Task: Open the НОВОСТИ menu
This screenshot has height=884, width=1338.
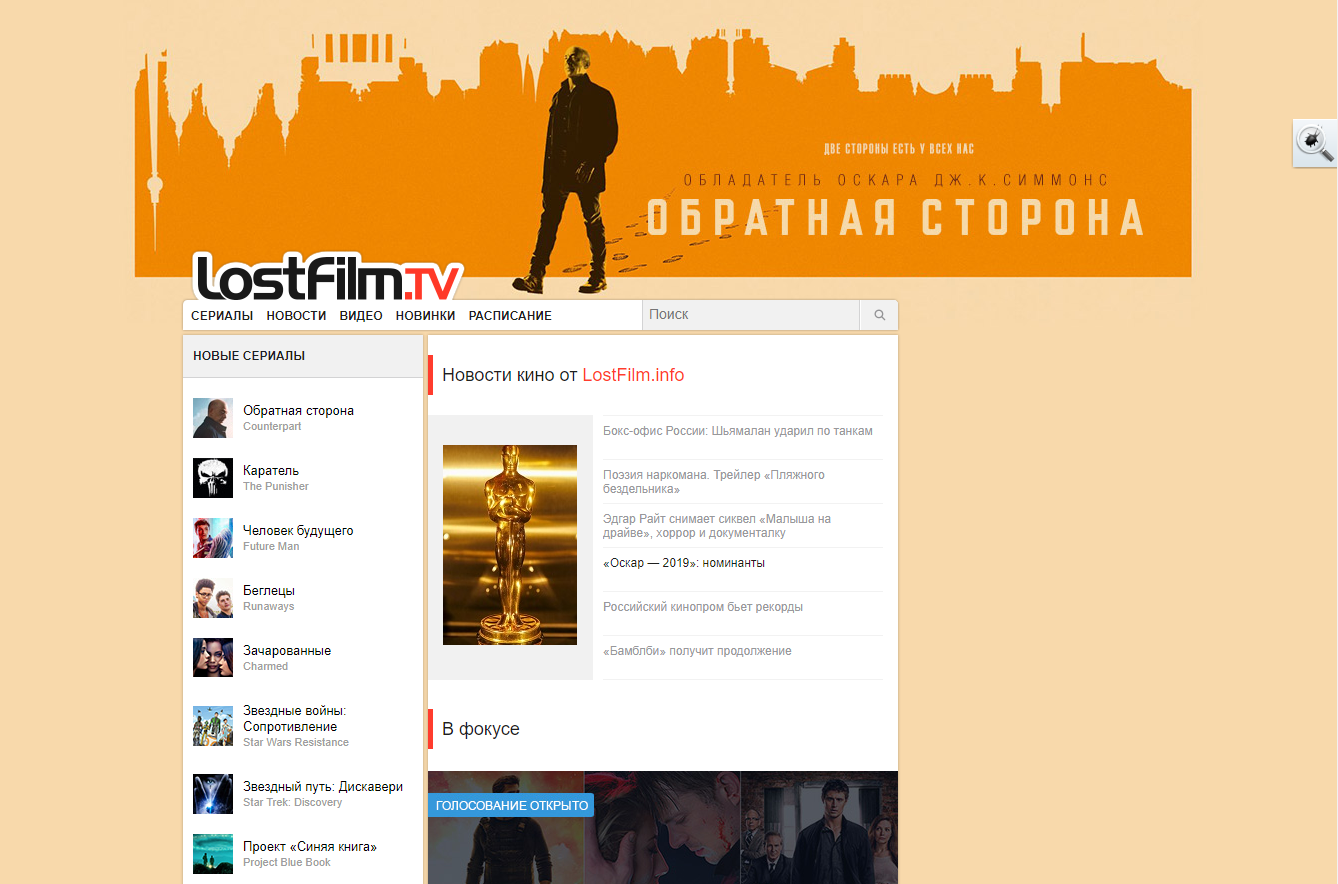Action: point(296,315)
